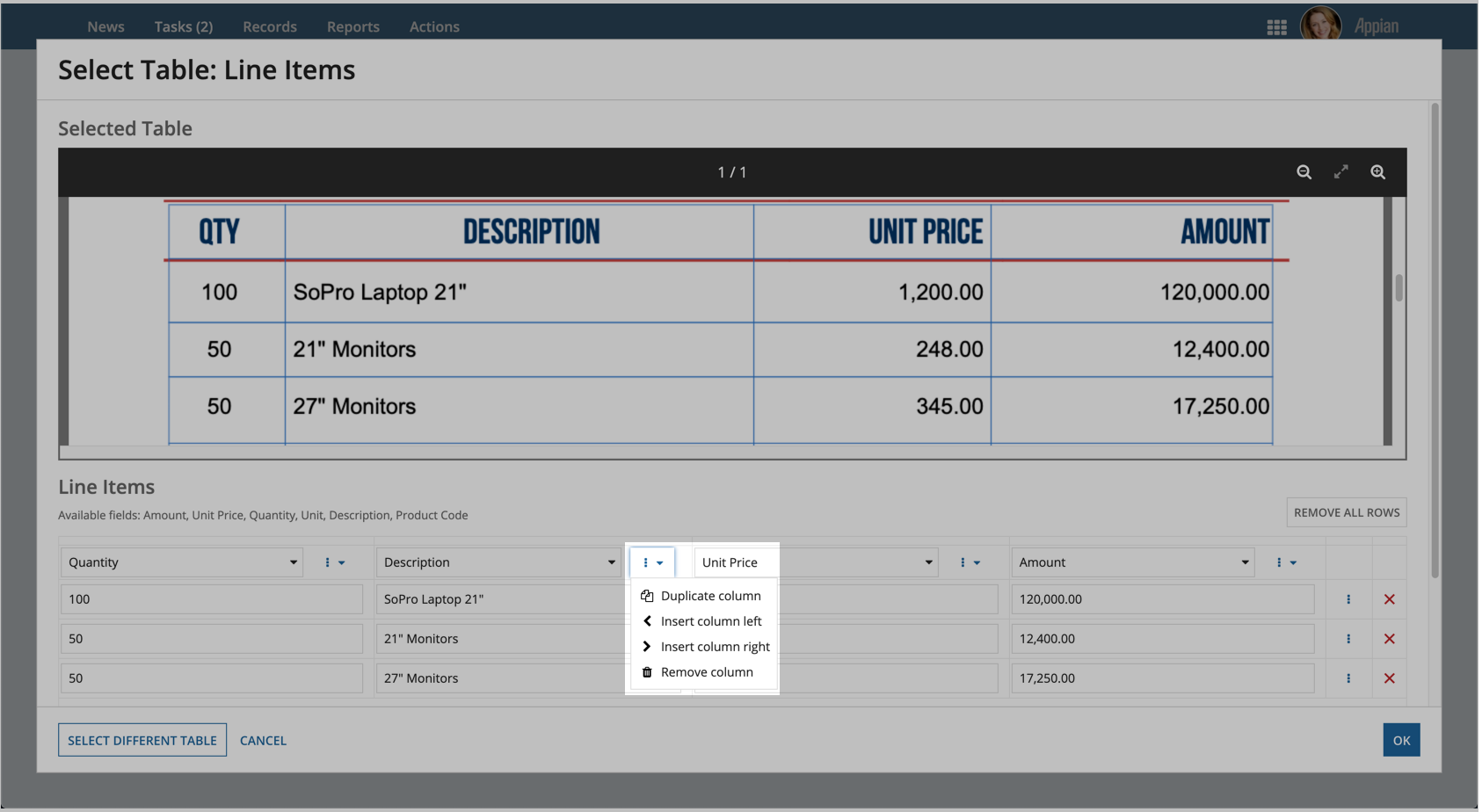Click the 12,400.00 amount field

click(1163, 639)
